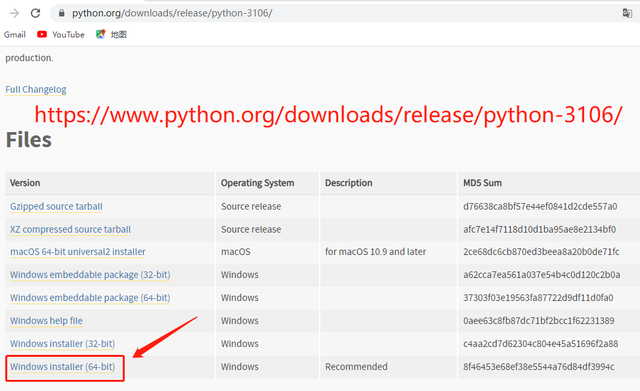Open the YouTube bookmark icon
640x391 pixels.
click(42, 34)
